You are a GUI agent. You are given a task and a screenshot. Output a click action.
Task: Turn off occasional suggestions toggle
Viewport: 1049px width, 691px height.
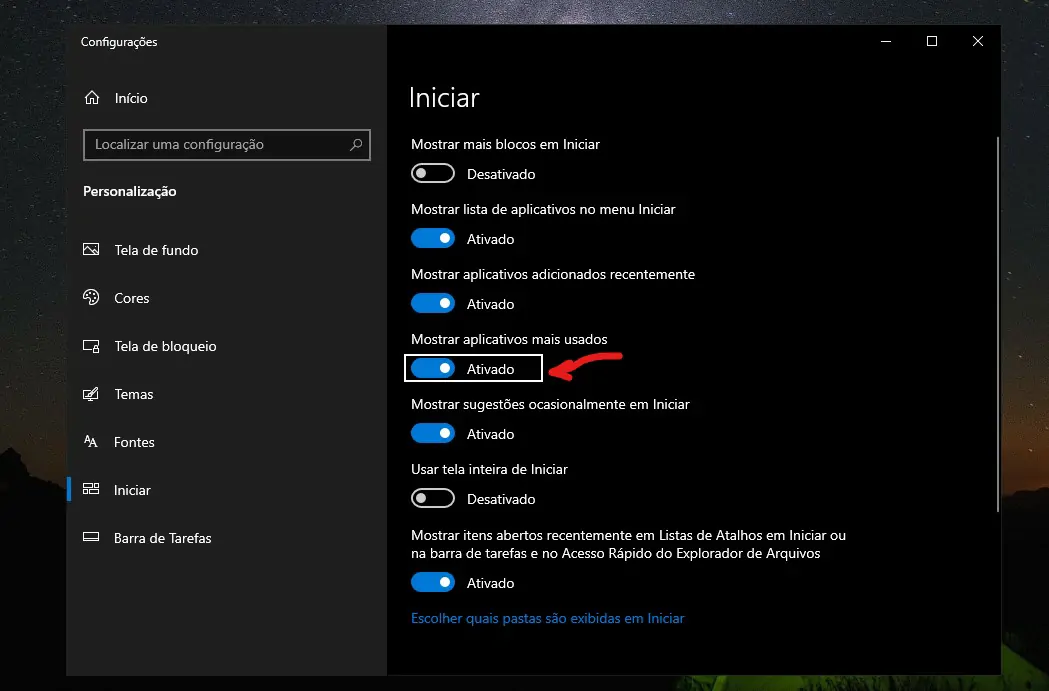click(x=433, y=433)
